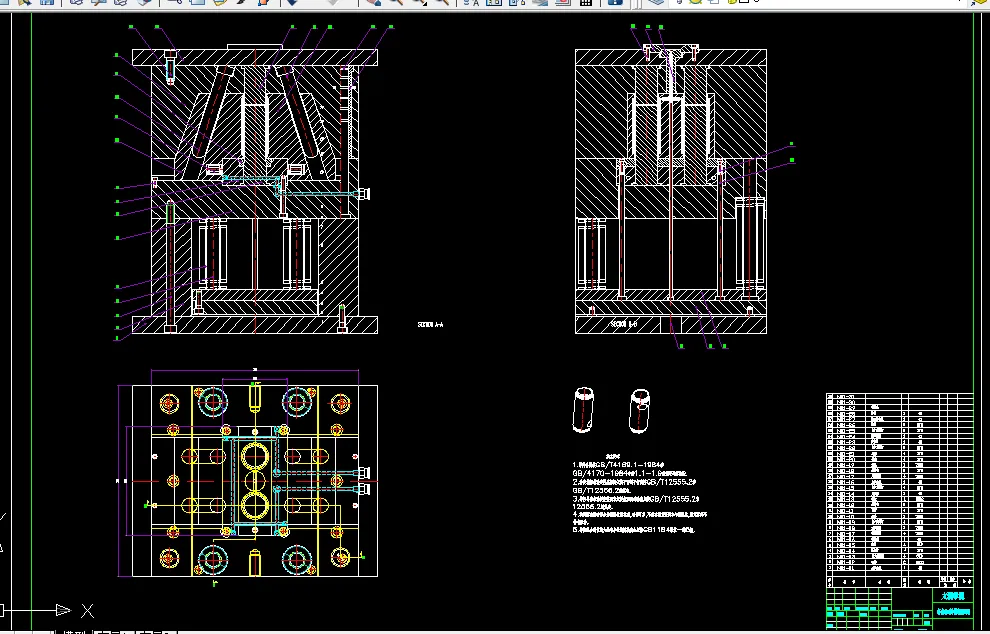Select the SECTION A-A label text

431,325
